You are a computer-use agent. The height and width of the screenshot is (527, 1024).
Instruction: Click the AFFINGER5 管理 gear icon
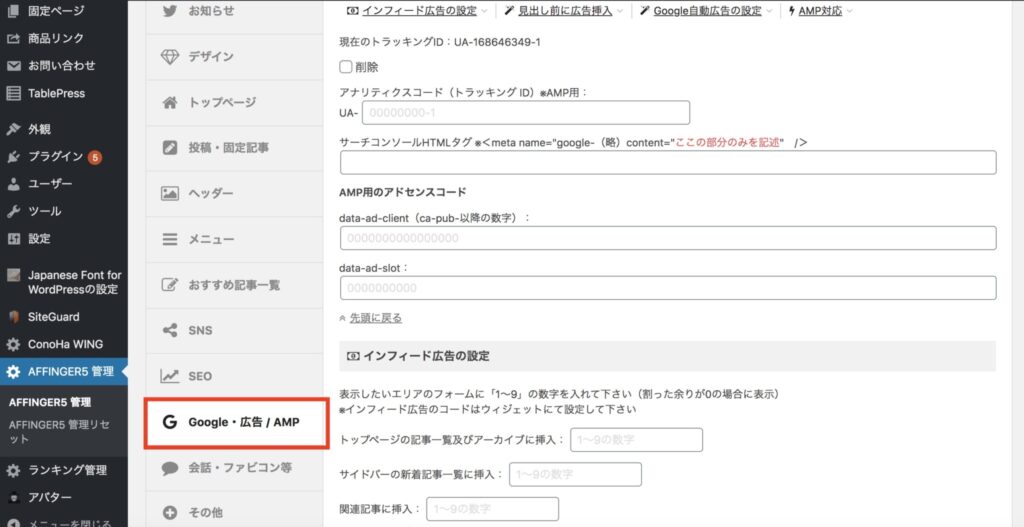tap(13, 372)
